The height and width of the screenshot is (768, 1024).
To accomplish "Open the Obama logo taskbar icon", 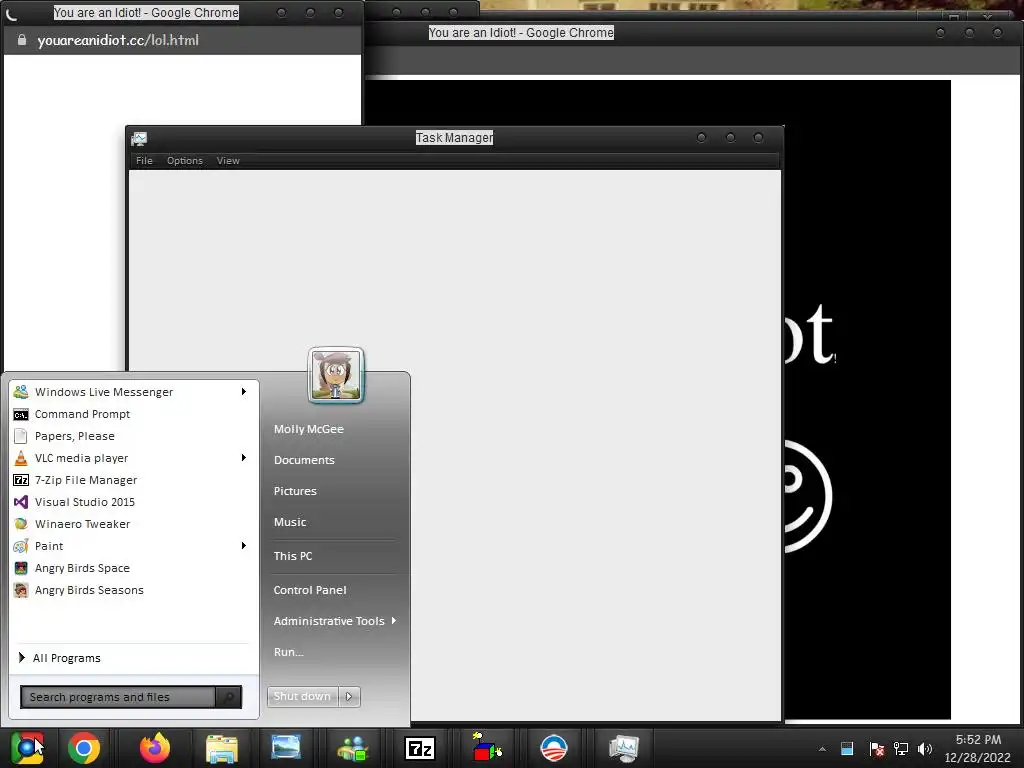I will (554, 748).
